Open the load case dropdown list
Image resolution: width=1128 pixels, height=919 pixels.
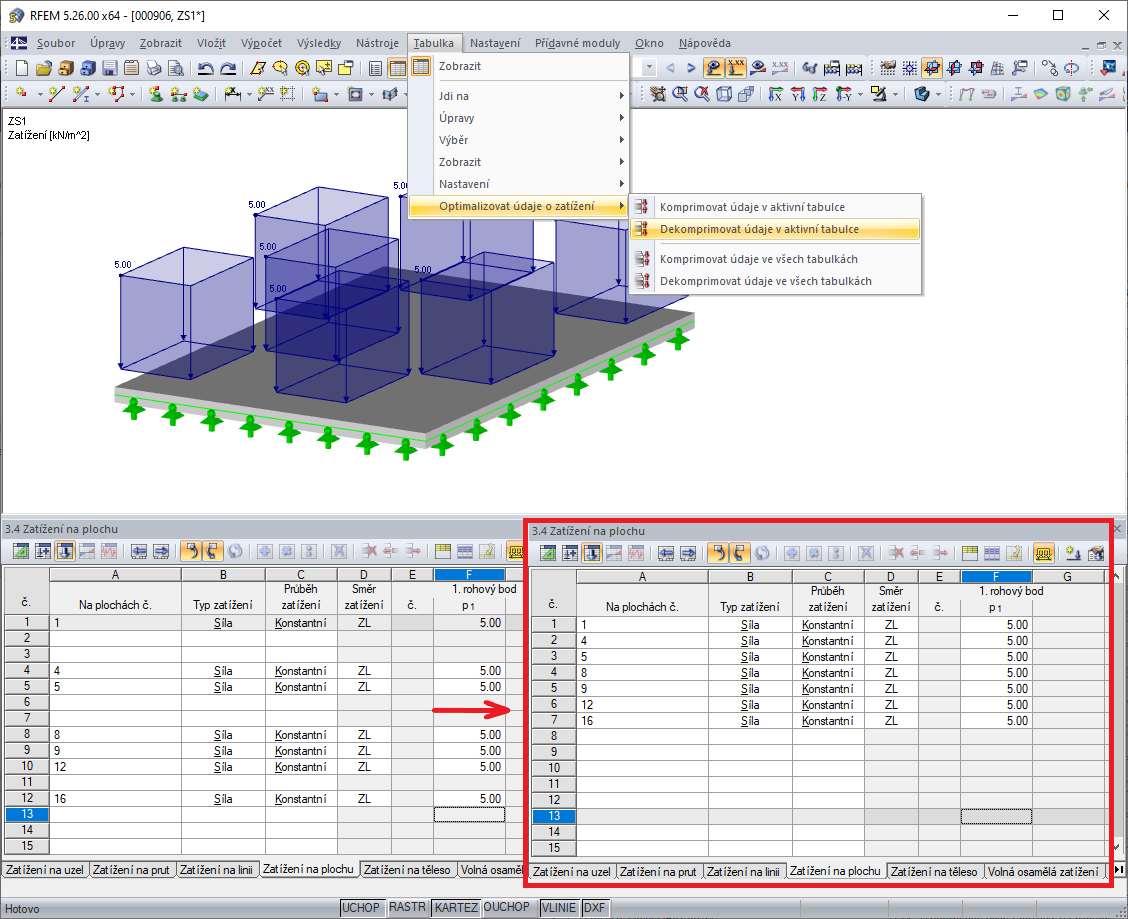[x=649, y=68]
